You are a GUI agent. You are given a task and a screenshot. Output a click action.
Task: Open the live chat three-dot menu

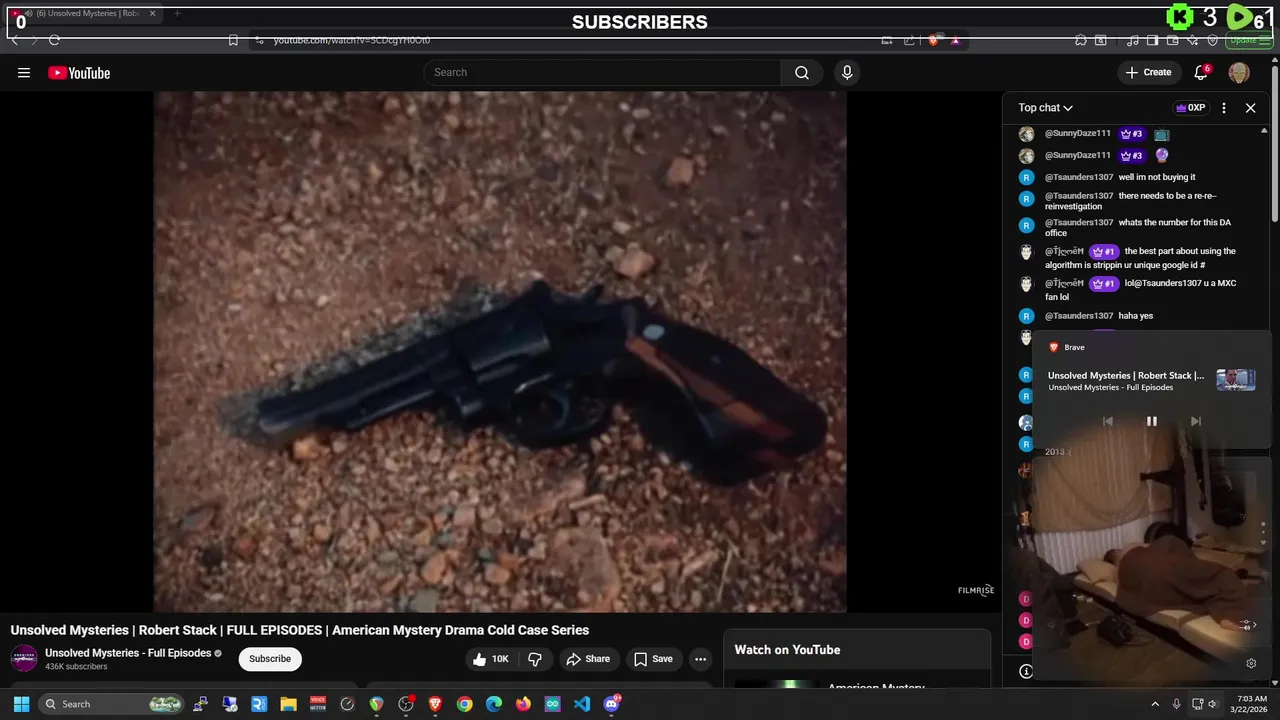[1224, 108]
